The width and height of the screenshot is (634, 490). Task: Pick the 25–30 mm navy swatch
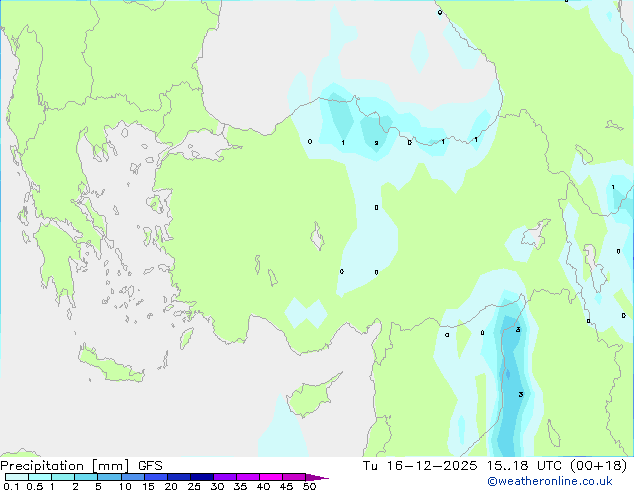pos(201,477)
